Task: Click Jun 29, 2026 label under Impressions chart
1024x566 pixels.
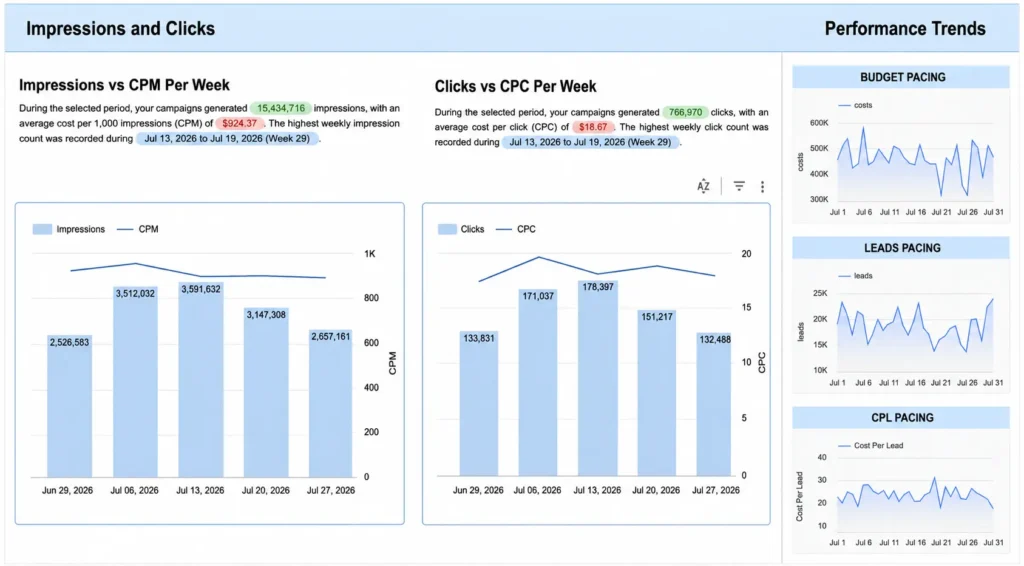Action: 67,490
